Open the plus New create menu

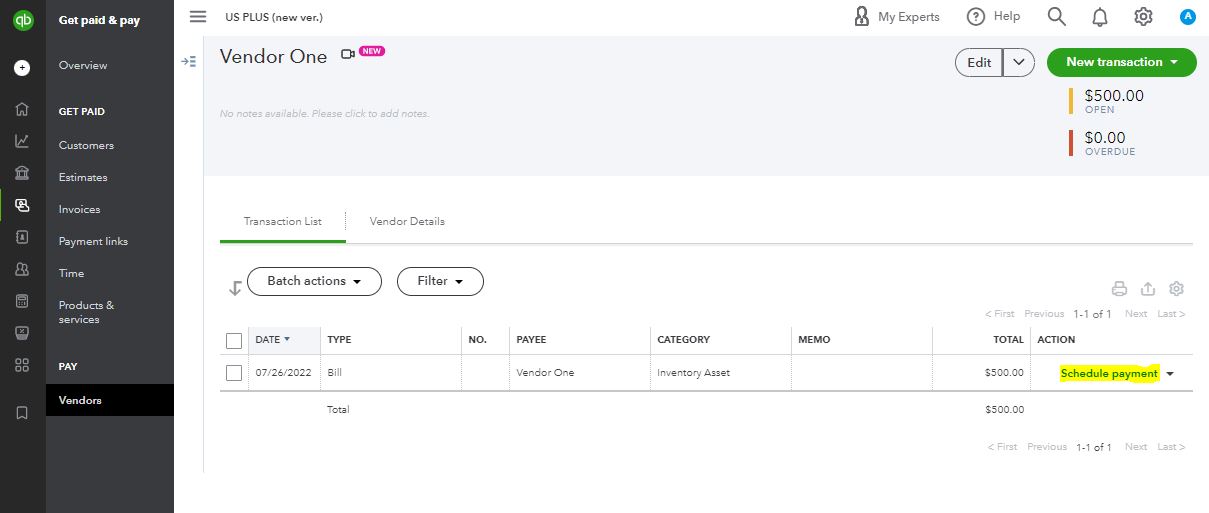pyautogui.click(x=22, y=69)
